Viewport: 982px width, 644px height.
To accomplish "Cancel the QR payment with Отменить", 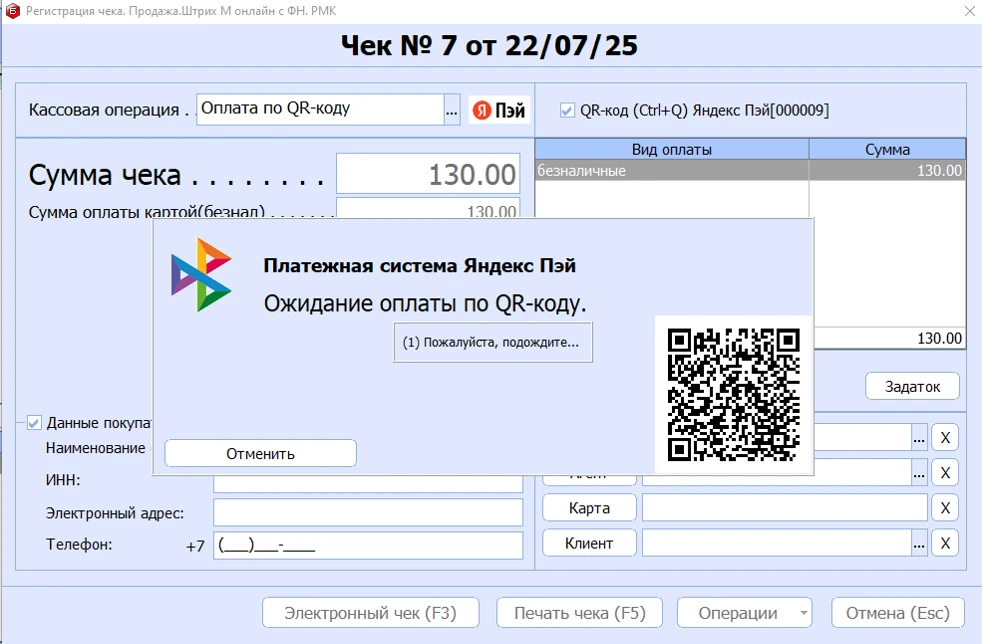I will 261,453.
